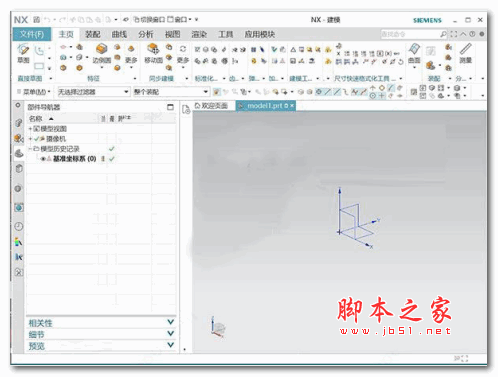The width and height of the screenshot is (498, 377).
Task: Click the 切换窗口 switch window button
Action: click(x=149, y=20)
